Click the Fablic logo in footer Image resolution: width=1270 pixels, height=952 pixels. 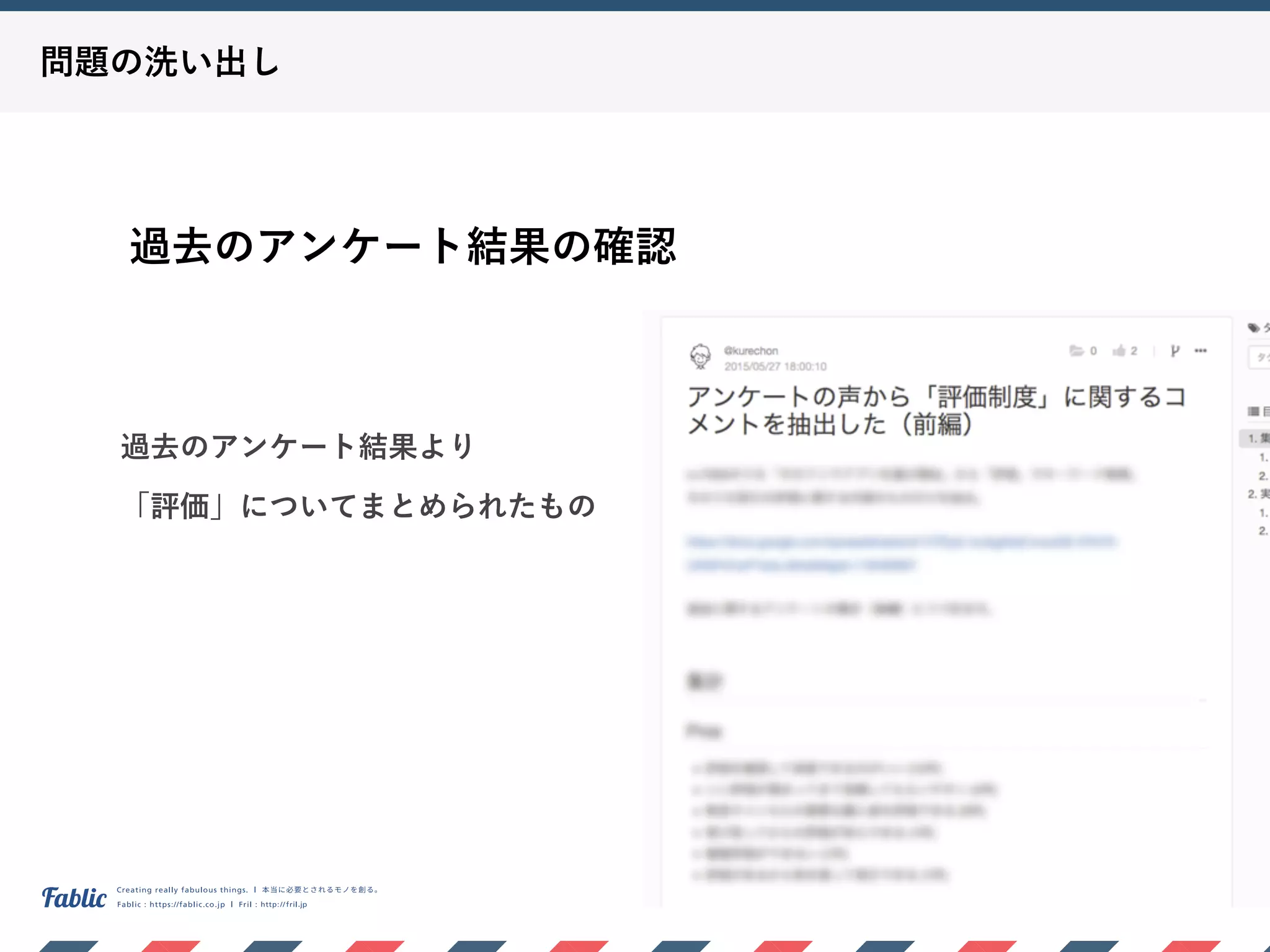tap(74, 897)
